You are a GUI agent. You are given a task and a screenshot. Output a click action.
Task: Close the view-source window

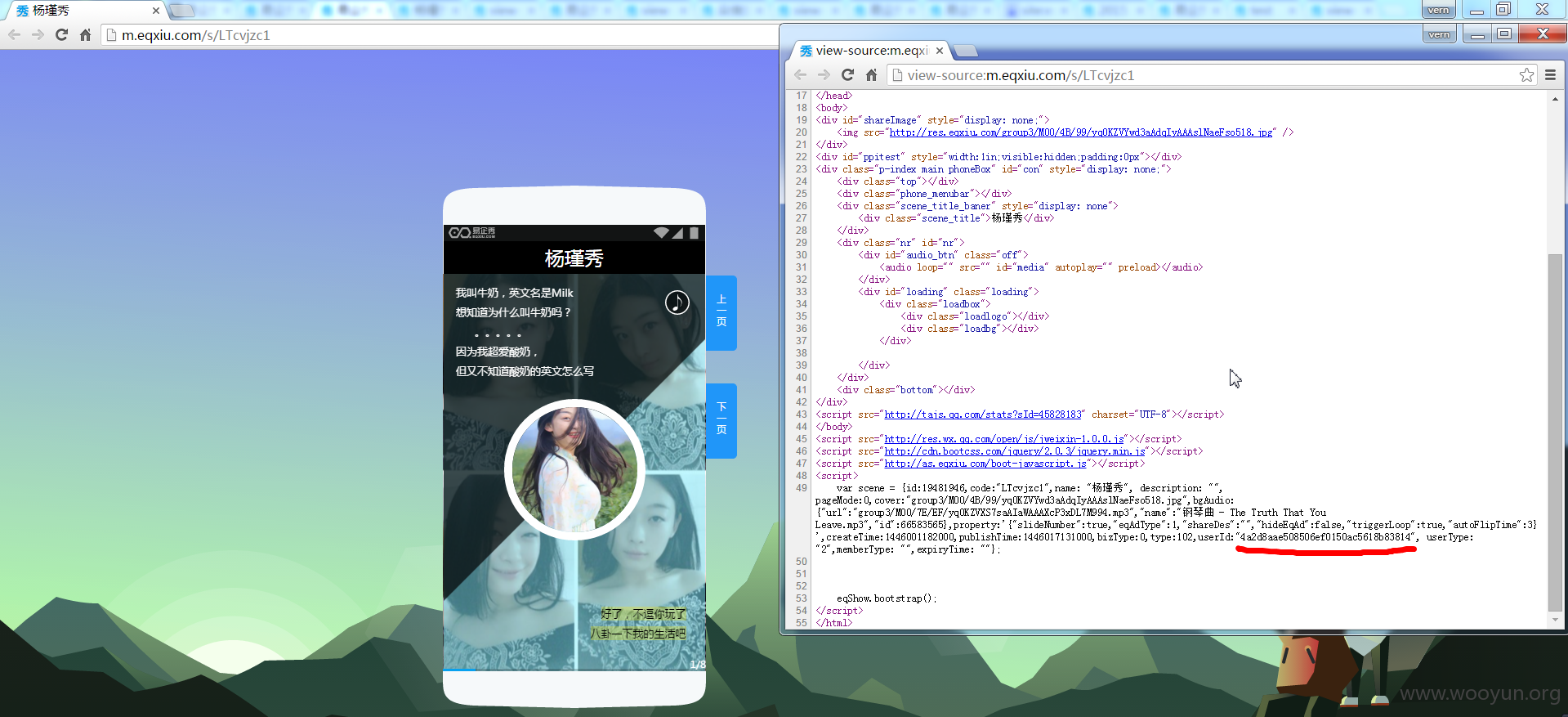[x=1543, y=34]
